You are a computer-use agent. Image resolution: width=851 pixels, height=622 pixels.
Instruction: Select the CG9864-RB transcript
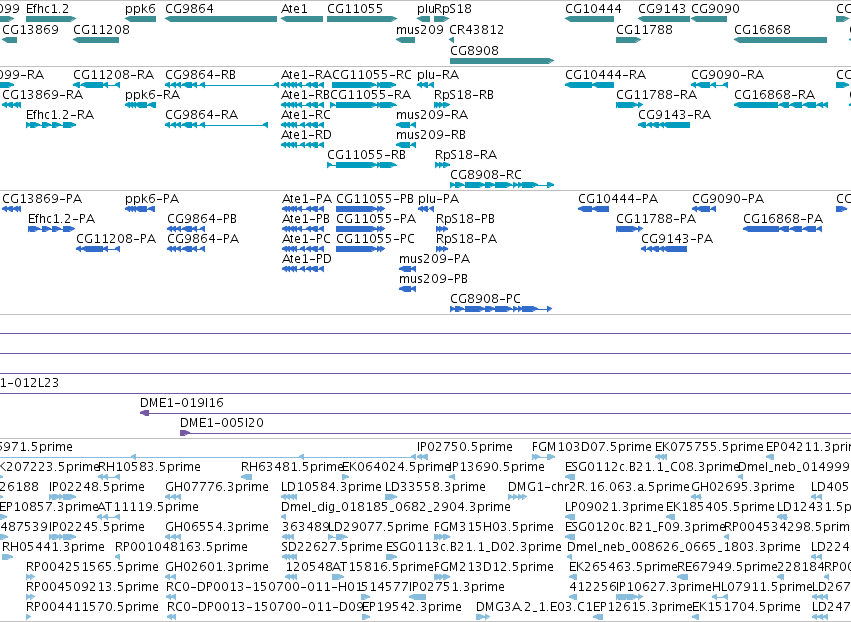222,85
